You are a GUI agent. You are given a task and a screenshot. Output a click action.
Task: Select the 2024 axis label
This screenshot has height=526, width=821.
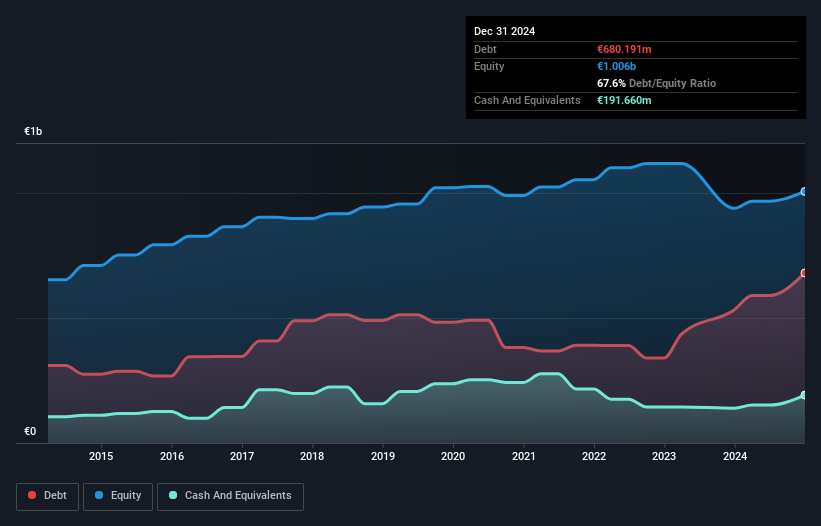(735, 456)
